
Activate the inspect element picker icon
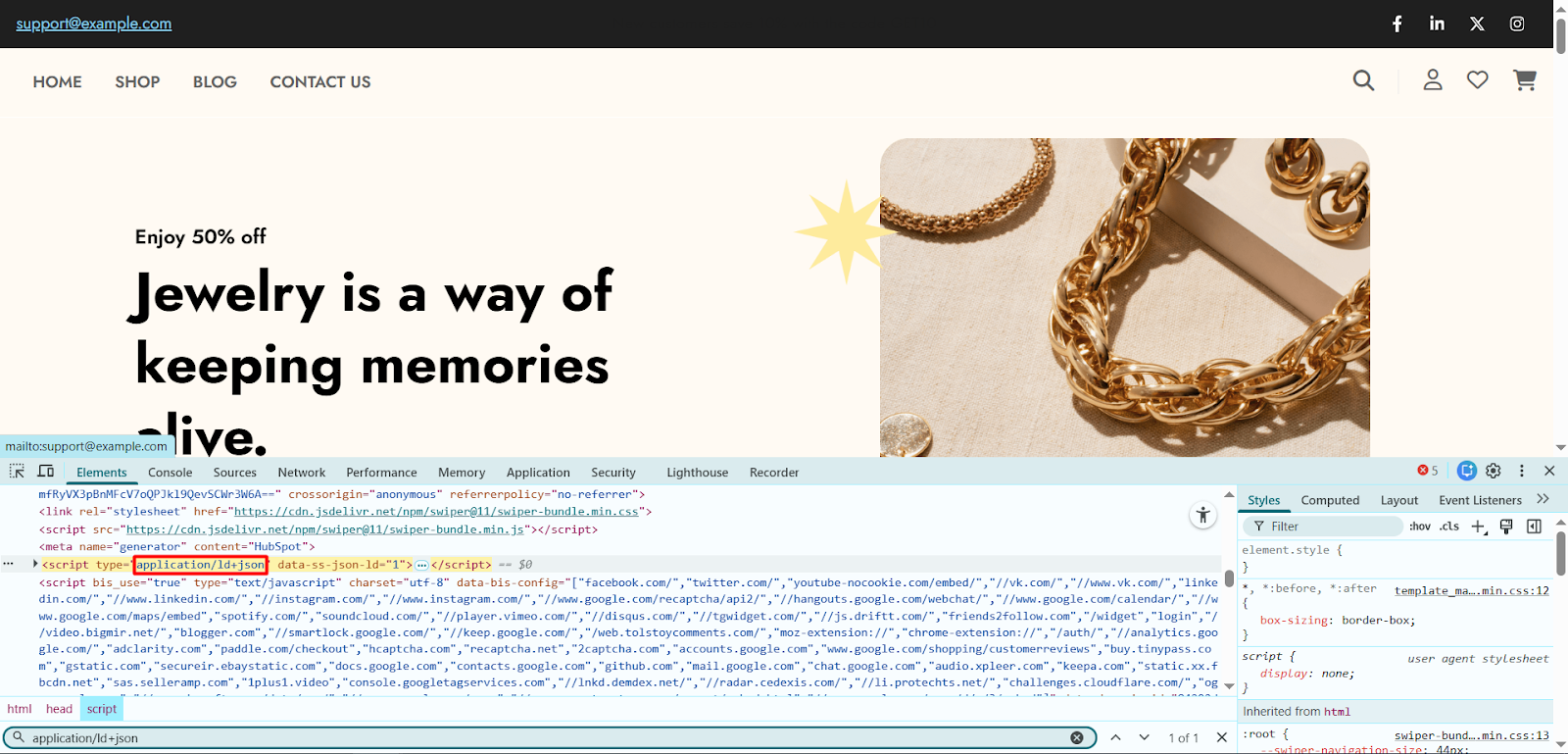pos(17,472)
